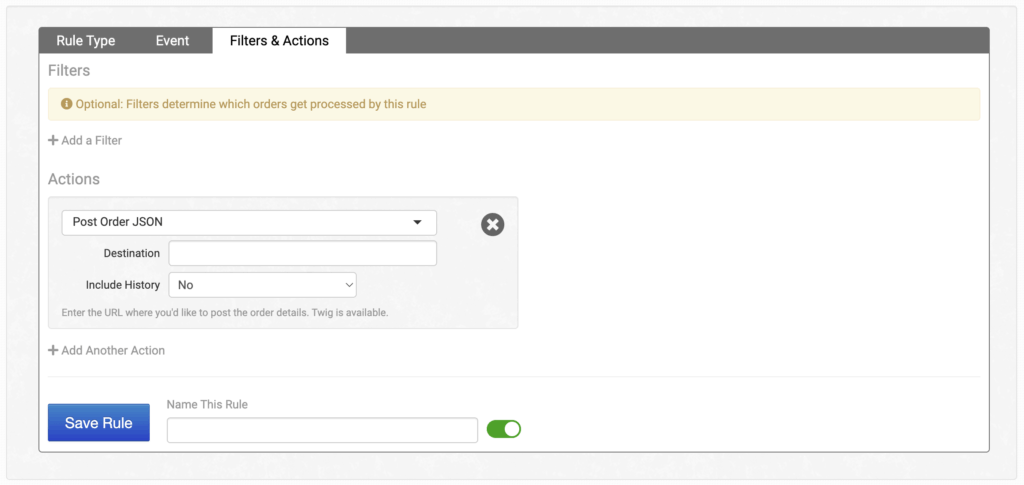The width and height of the screenshot is (1024, 485).
Task: Expand the Include History dropdown
Action: [262, 285]
